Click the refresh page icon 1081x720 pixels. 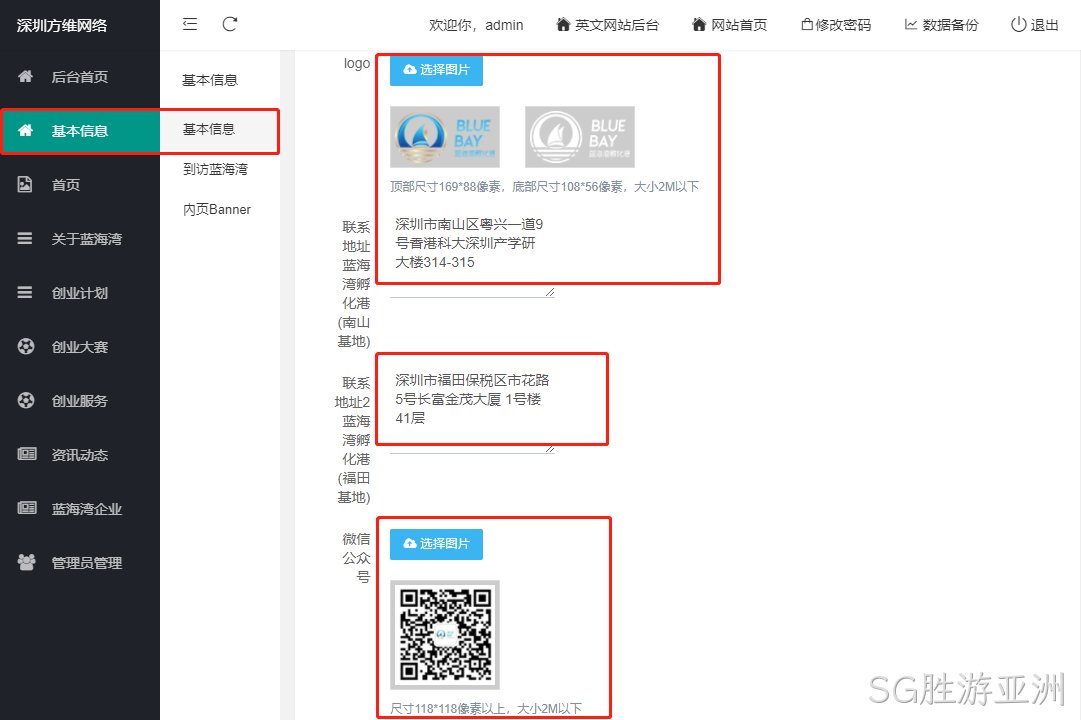[230, 24]
